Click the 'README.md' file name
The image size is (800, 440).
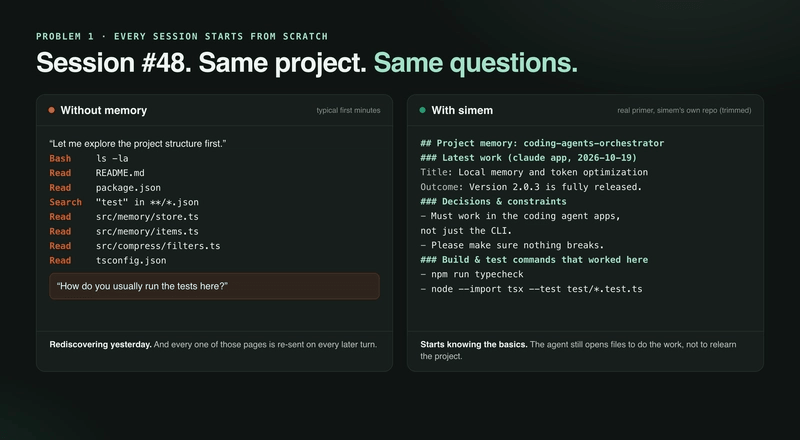click(x=120, y=173)
